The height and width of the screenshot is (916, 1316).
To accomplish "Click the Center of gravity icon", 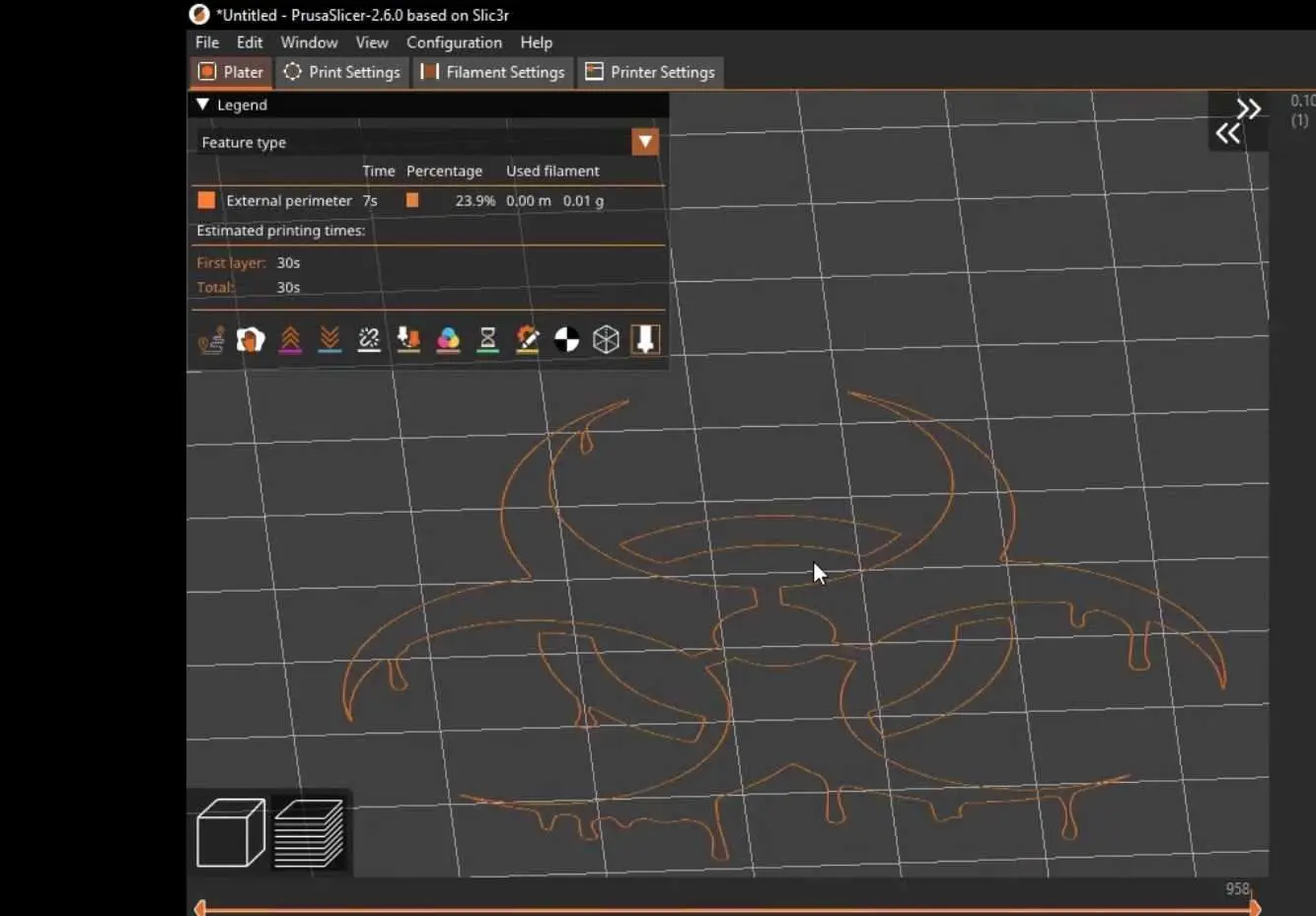I will (x=567, y=340).
